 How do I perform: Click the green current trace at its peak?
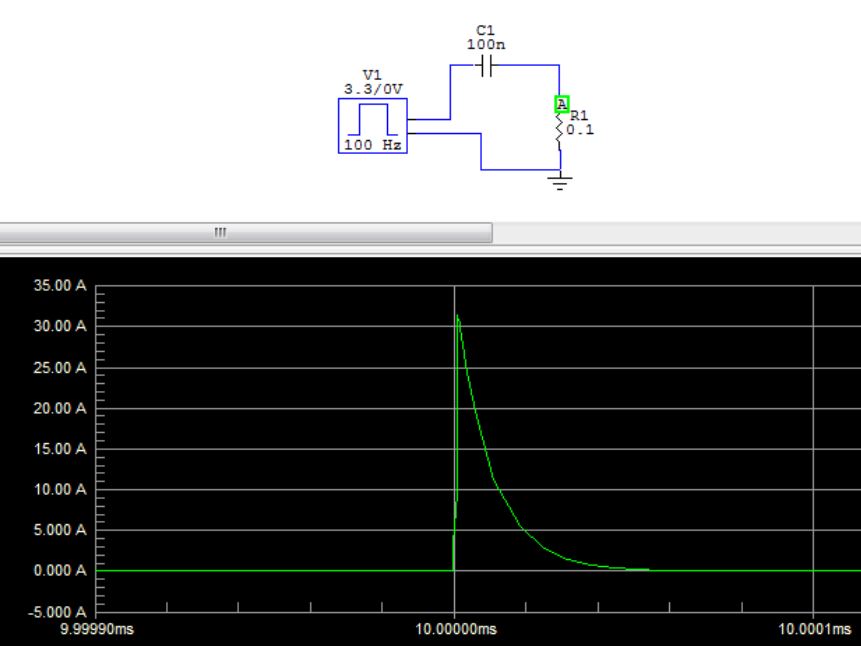[x=457, y=315]
